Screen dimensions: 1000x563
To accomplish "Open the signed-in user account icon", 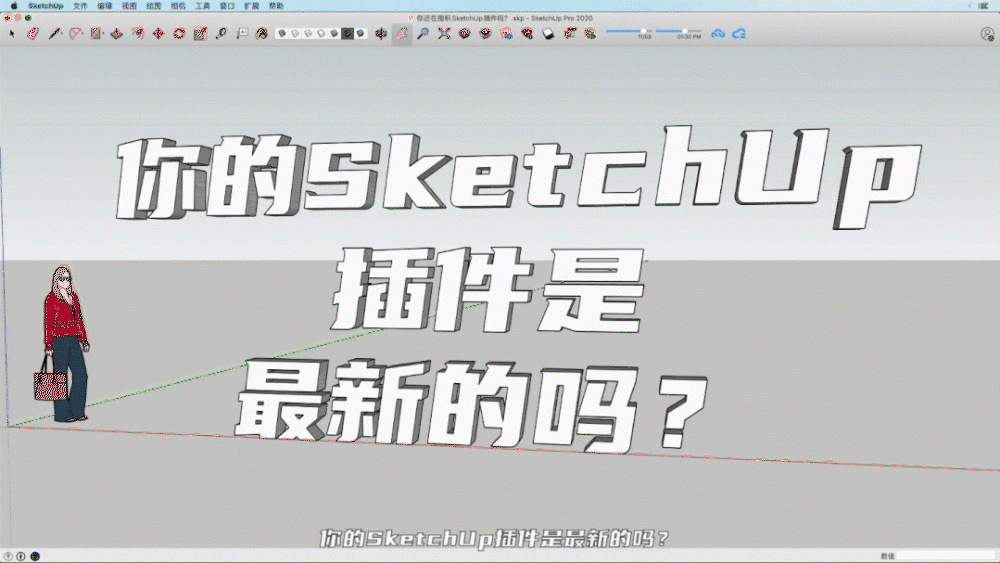I will 987,33.
